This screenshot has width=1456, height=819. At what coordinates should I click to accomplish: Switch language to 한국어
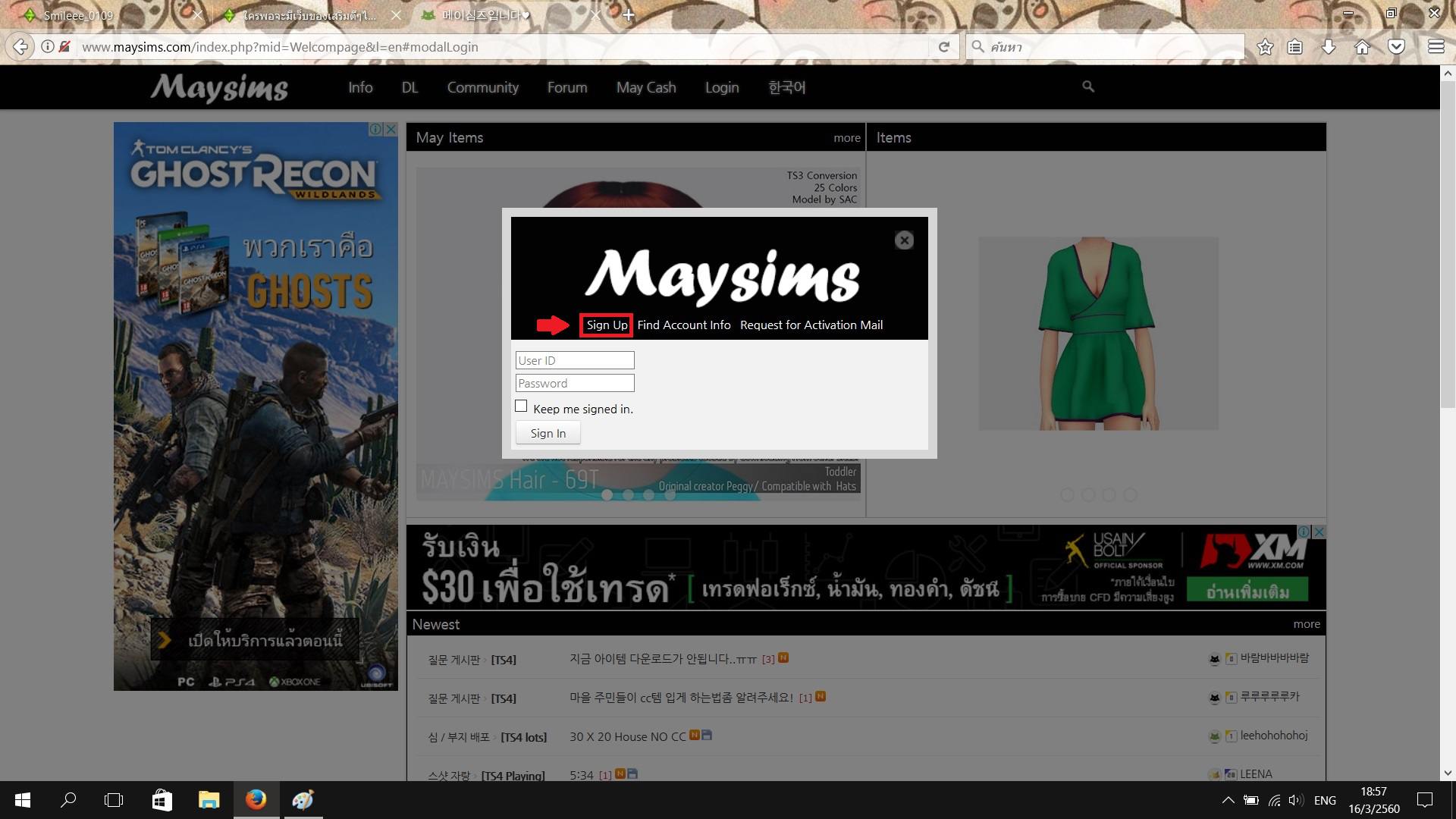click(x=787, y=87)
